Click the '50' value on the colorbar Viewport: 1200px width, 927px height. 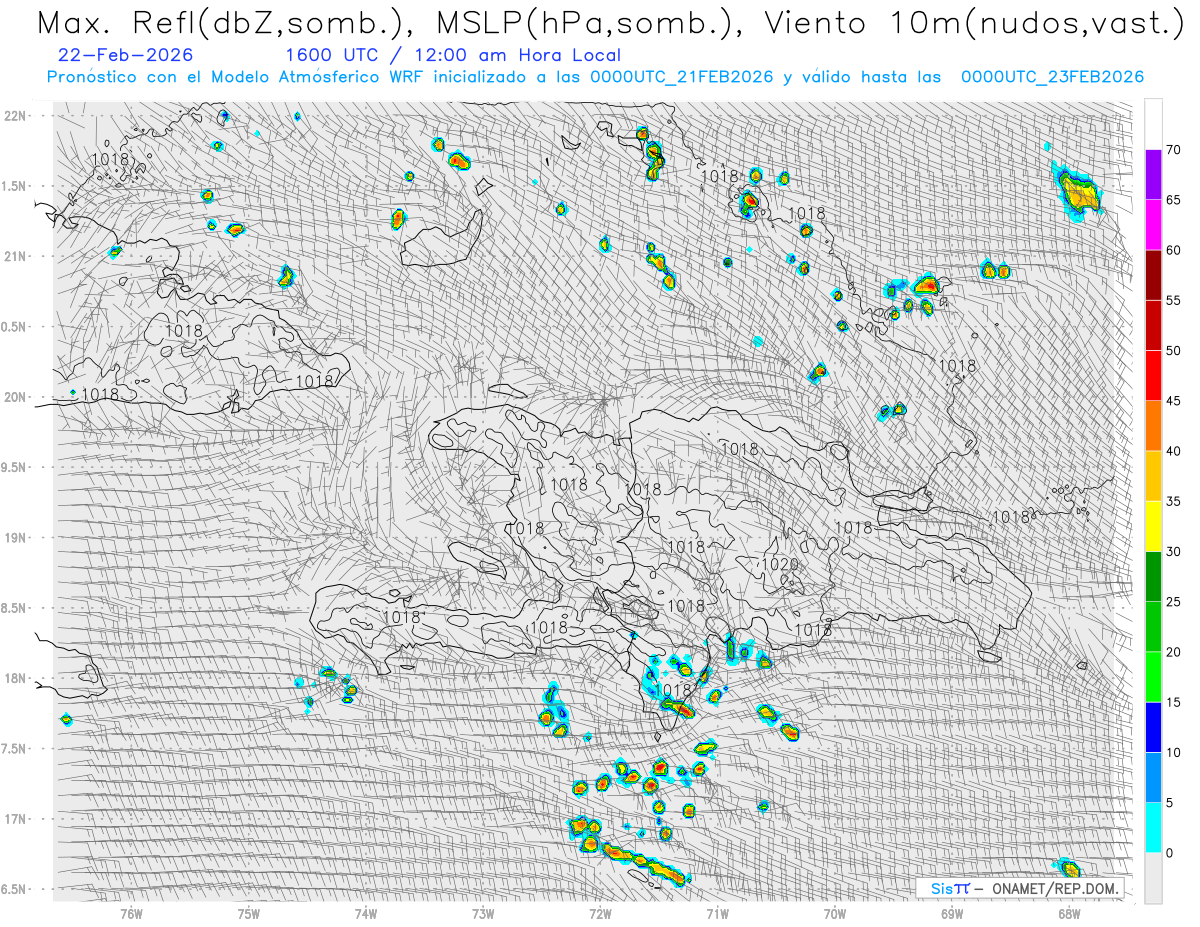(x=1173, y=351)
